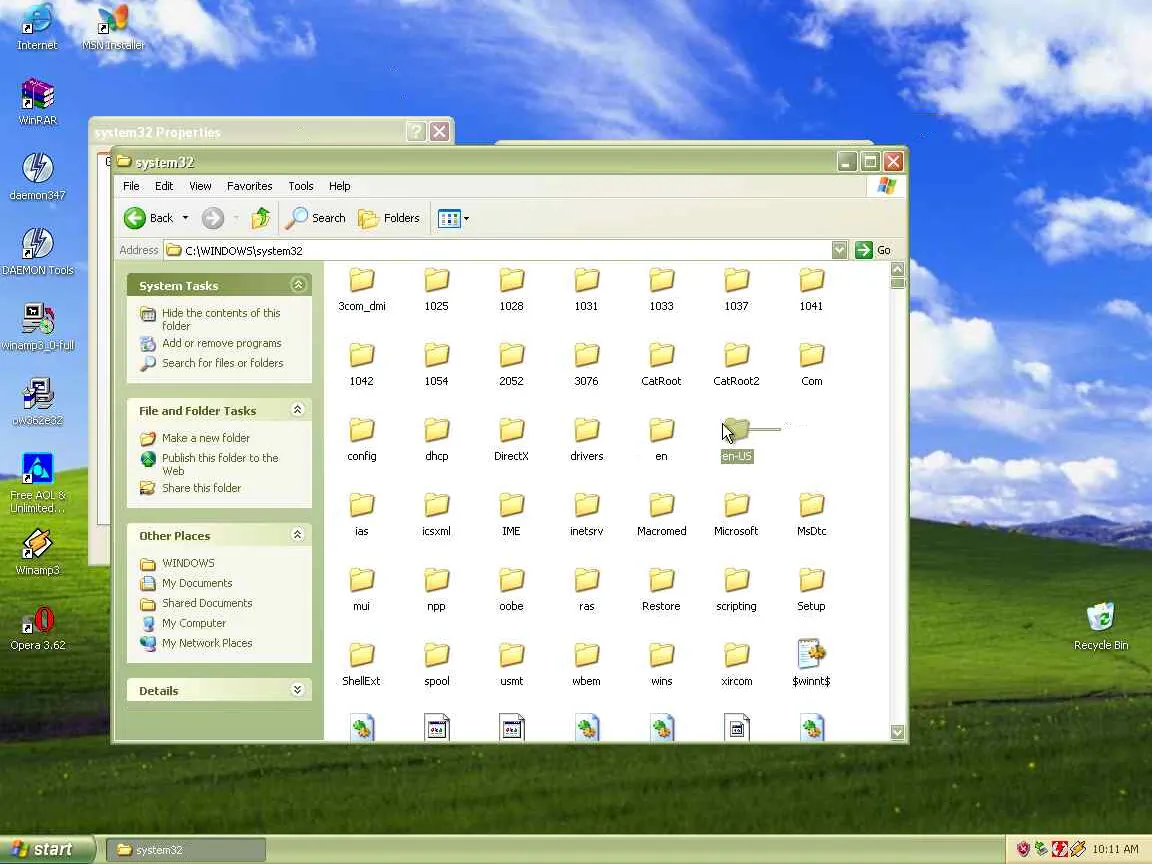
Task: Open the Edit menu
Action: coord(164,186)
